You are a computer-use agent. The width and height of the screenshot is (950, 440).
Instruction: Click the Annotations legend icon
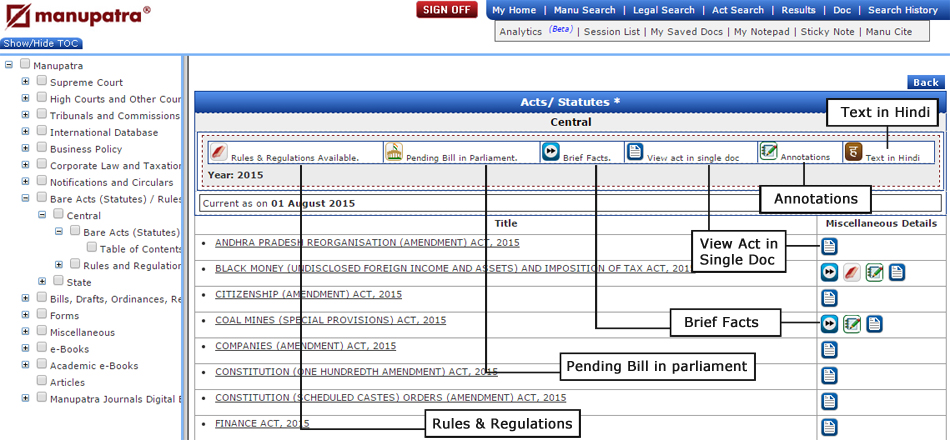tap(768, 152)
